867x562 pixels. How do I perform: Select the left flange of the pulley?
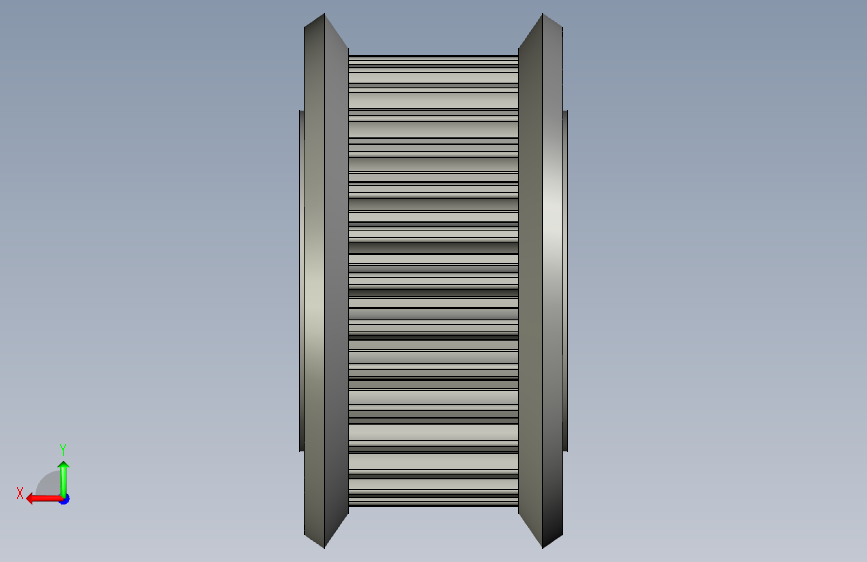tap(326, 281)
